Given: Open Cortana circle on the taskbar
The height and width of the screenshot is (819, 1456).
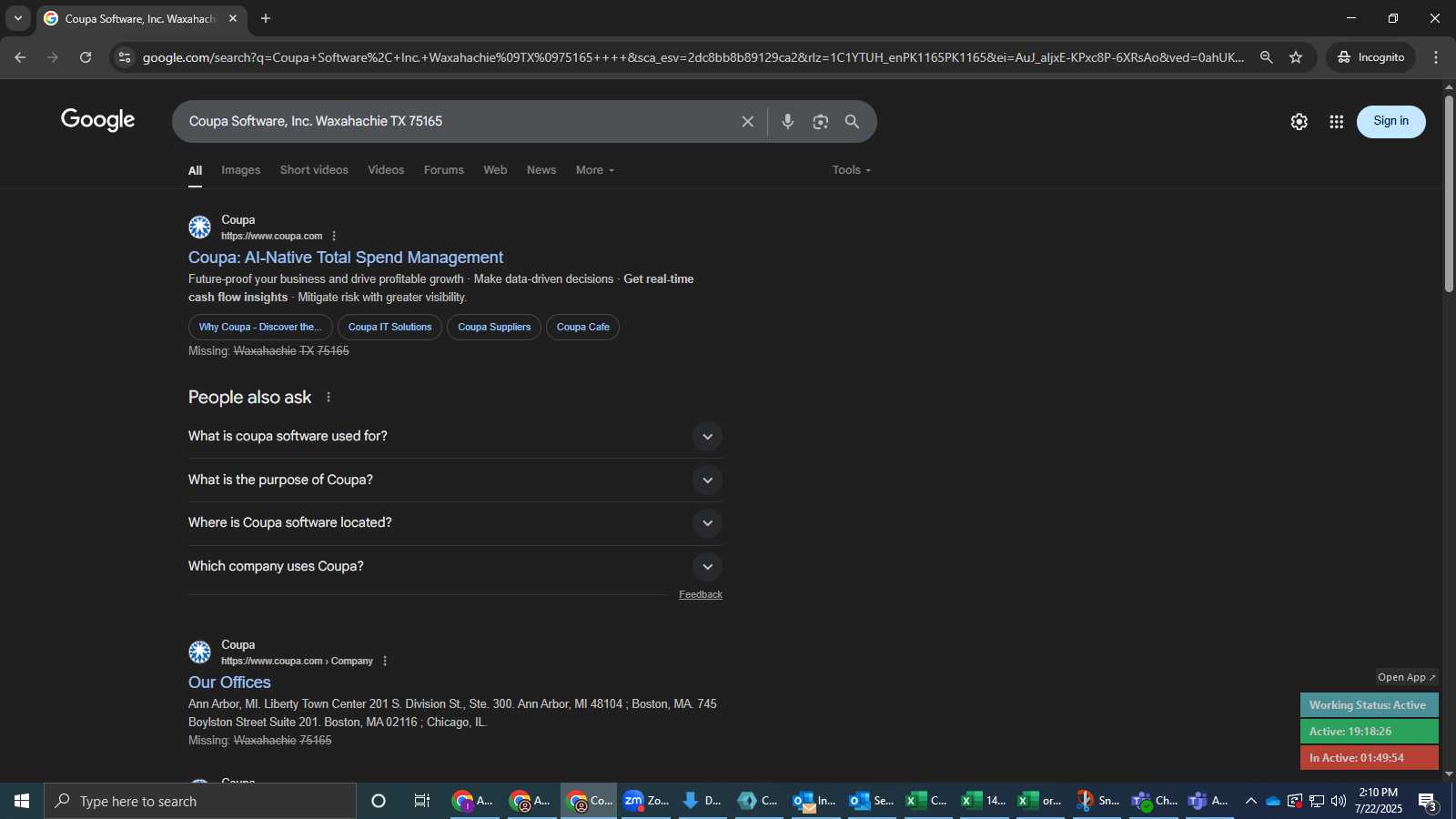Looking at the screenshot, I should click(x=379, y=801).
